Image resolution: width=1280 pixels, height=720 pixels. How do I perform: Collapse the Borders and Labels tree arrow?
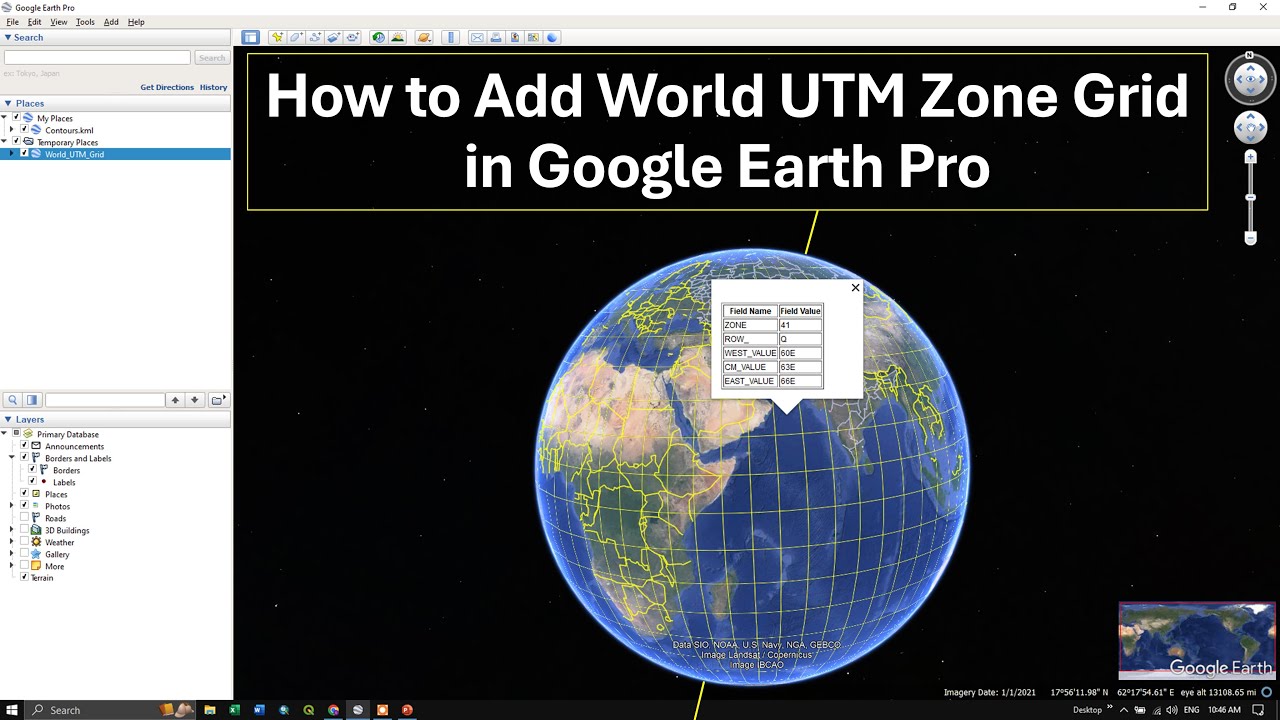pos(12,458)
